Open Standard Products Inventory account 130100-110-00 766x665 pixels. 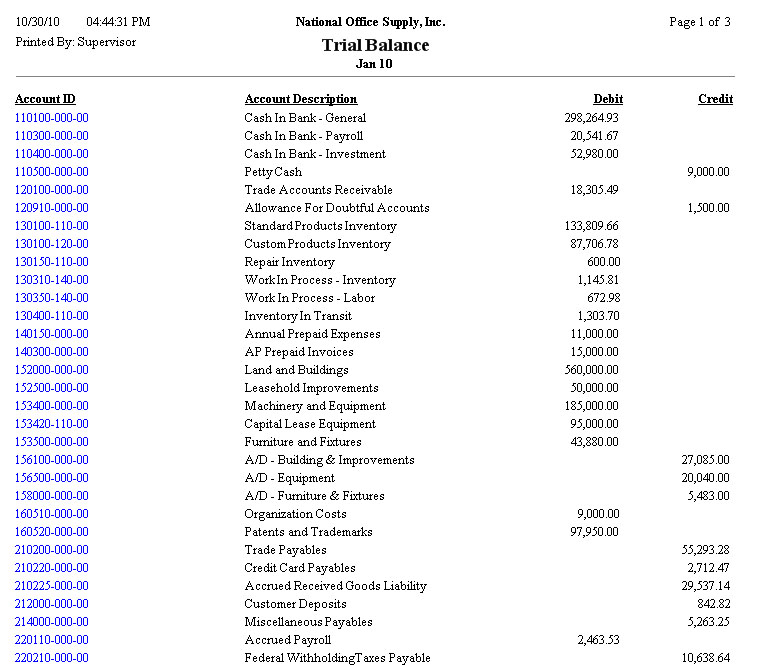(52, 226)
